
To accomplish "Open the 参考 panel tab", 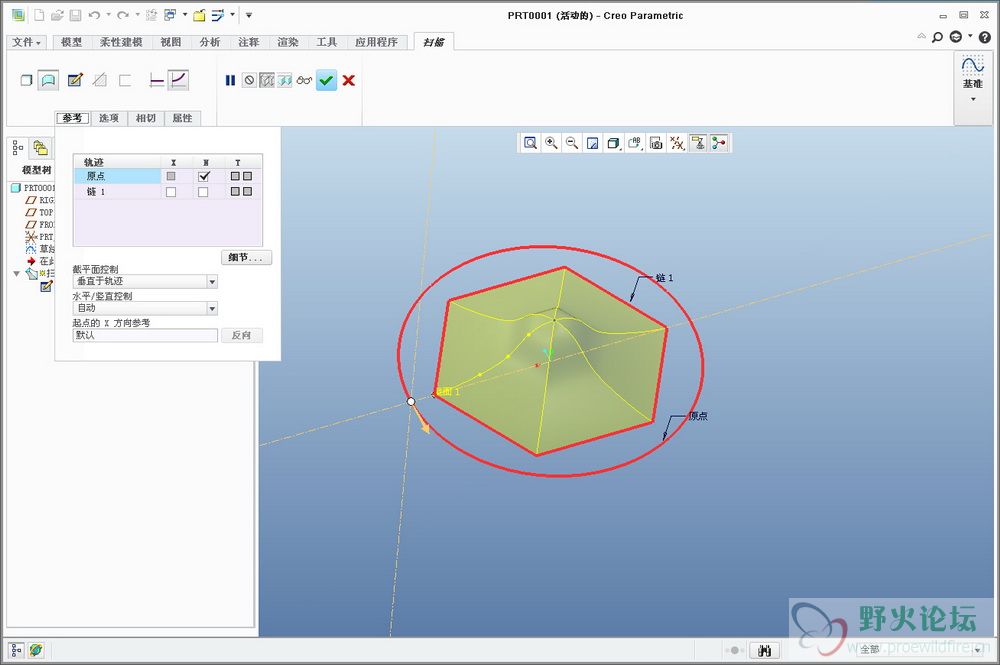I will click(x=72, y=118).
